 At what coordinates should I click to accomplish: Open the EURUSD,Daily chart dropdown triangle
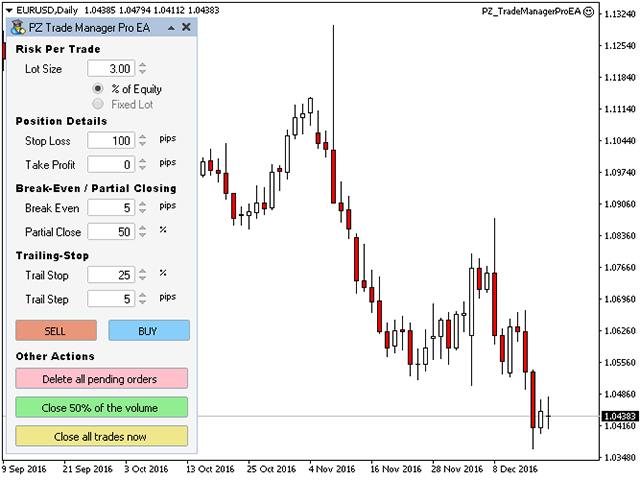pyautogui.click(x=9, y=11)
